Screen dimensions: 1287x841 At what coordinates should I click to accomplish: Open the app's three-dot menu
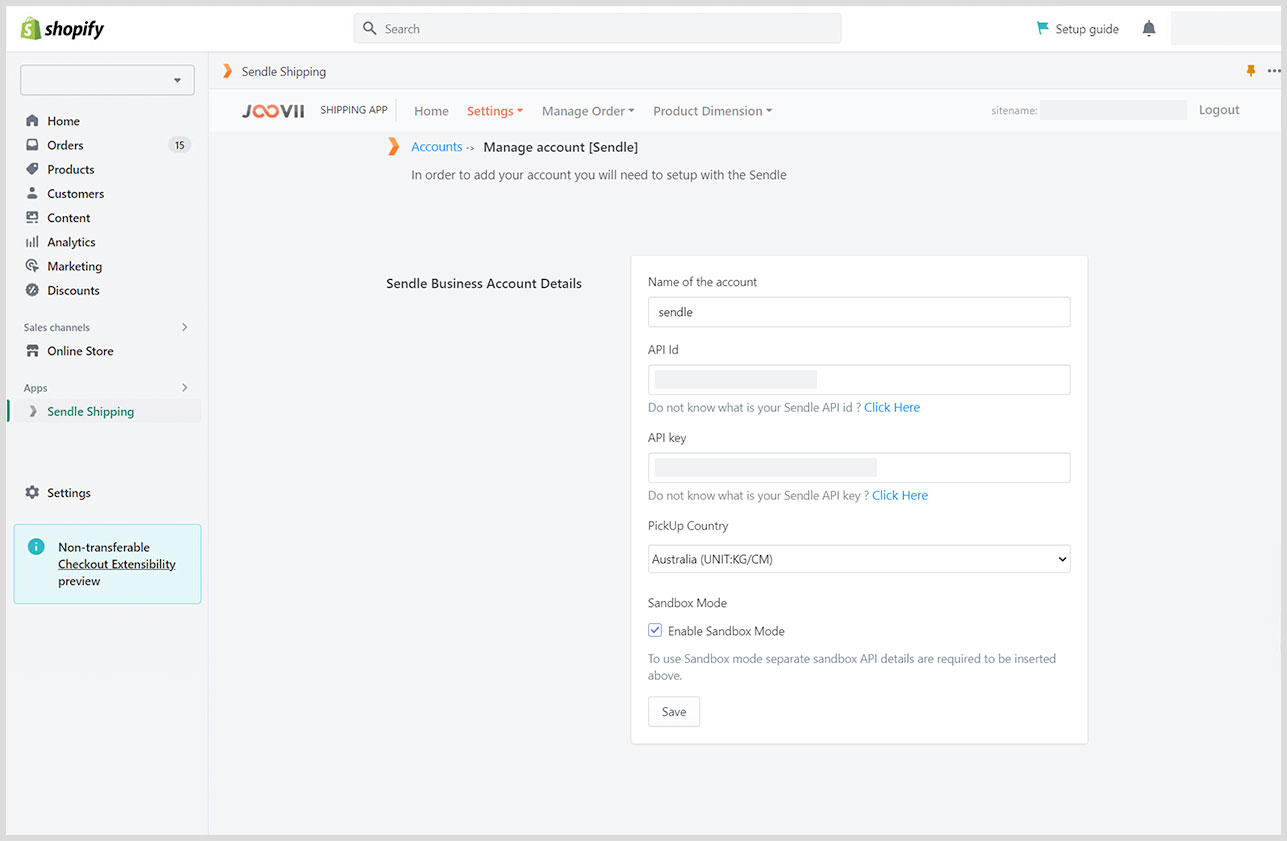click(1274, 71)
